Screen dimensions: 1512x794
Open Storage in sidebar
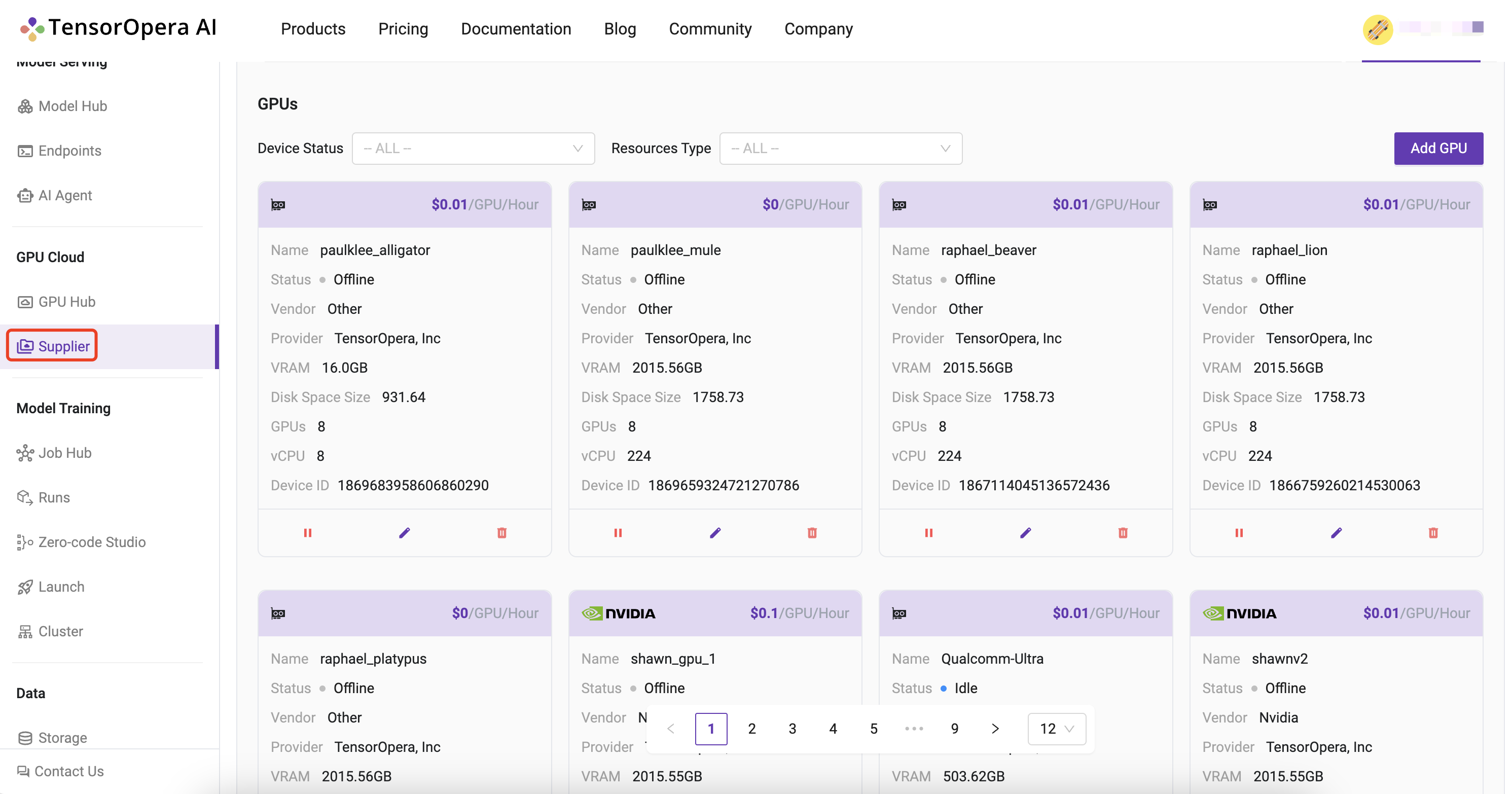[x=52, y=738]
